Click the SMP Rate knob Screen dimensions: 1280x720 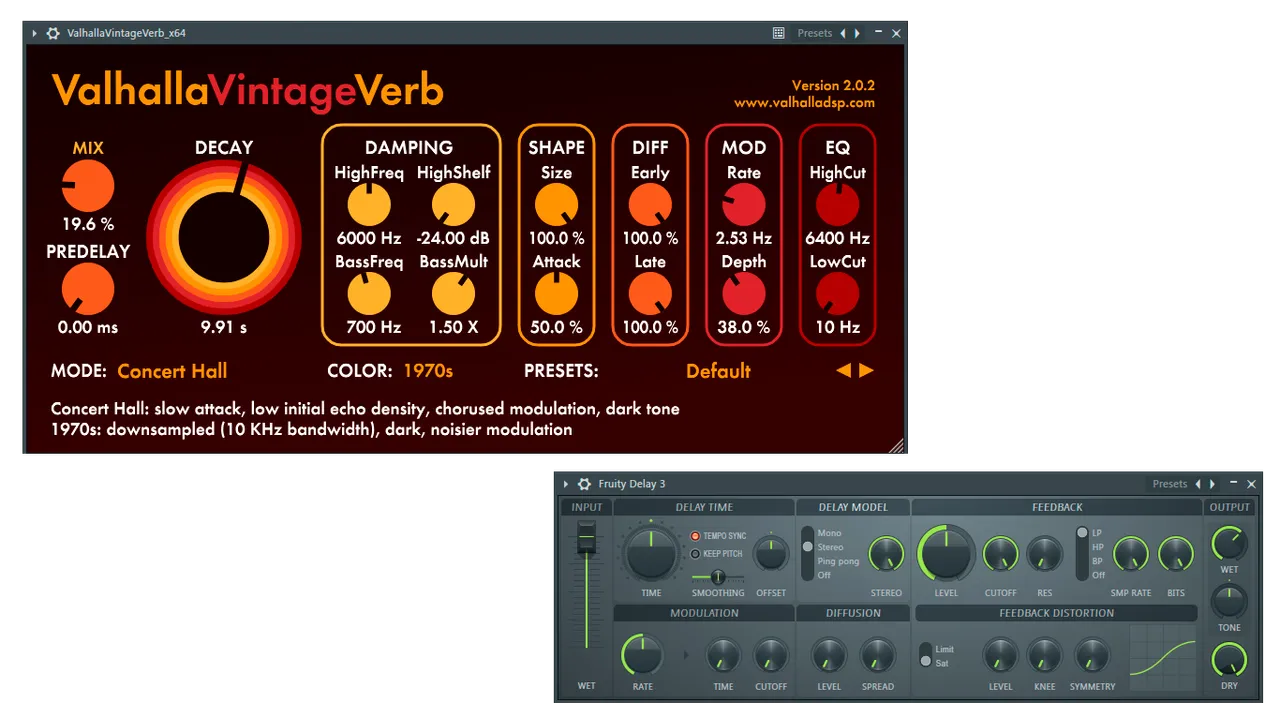[1131, 554]
